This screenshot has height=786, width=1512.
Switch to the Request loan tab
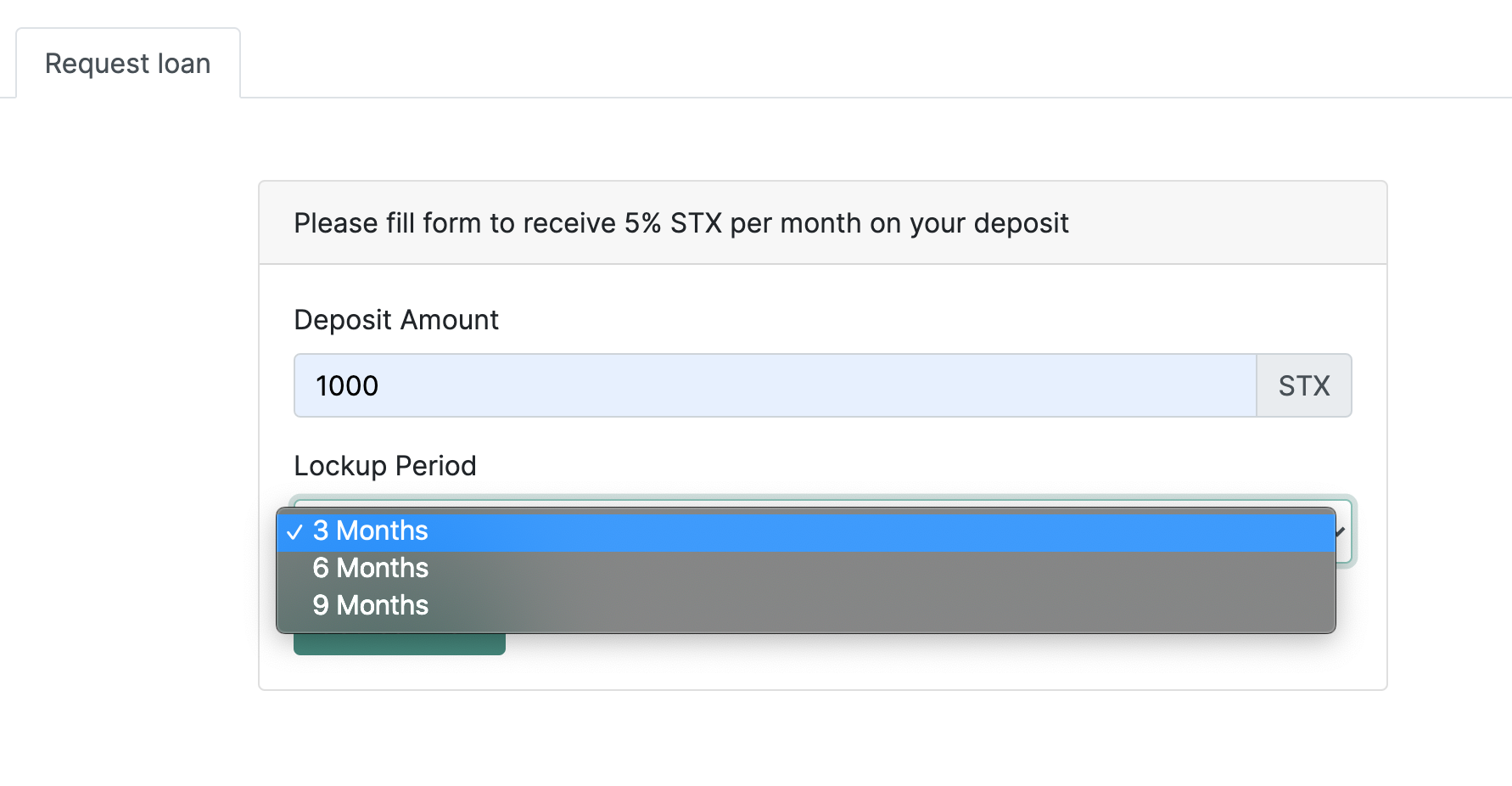(x=127, y=64)
